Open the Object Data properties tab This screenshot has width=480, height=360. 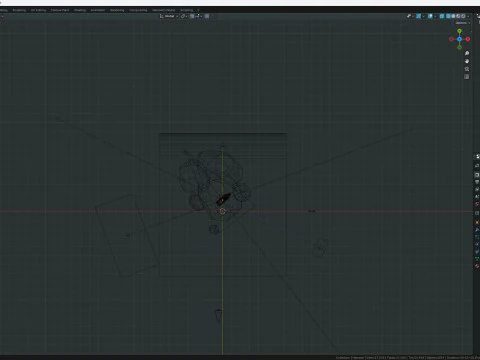[477, 258]
